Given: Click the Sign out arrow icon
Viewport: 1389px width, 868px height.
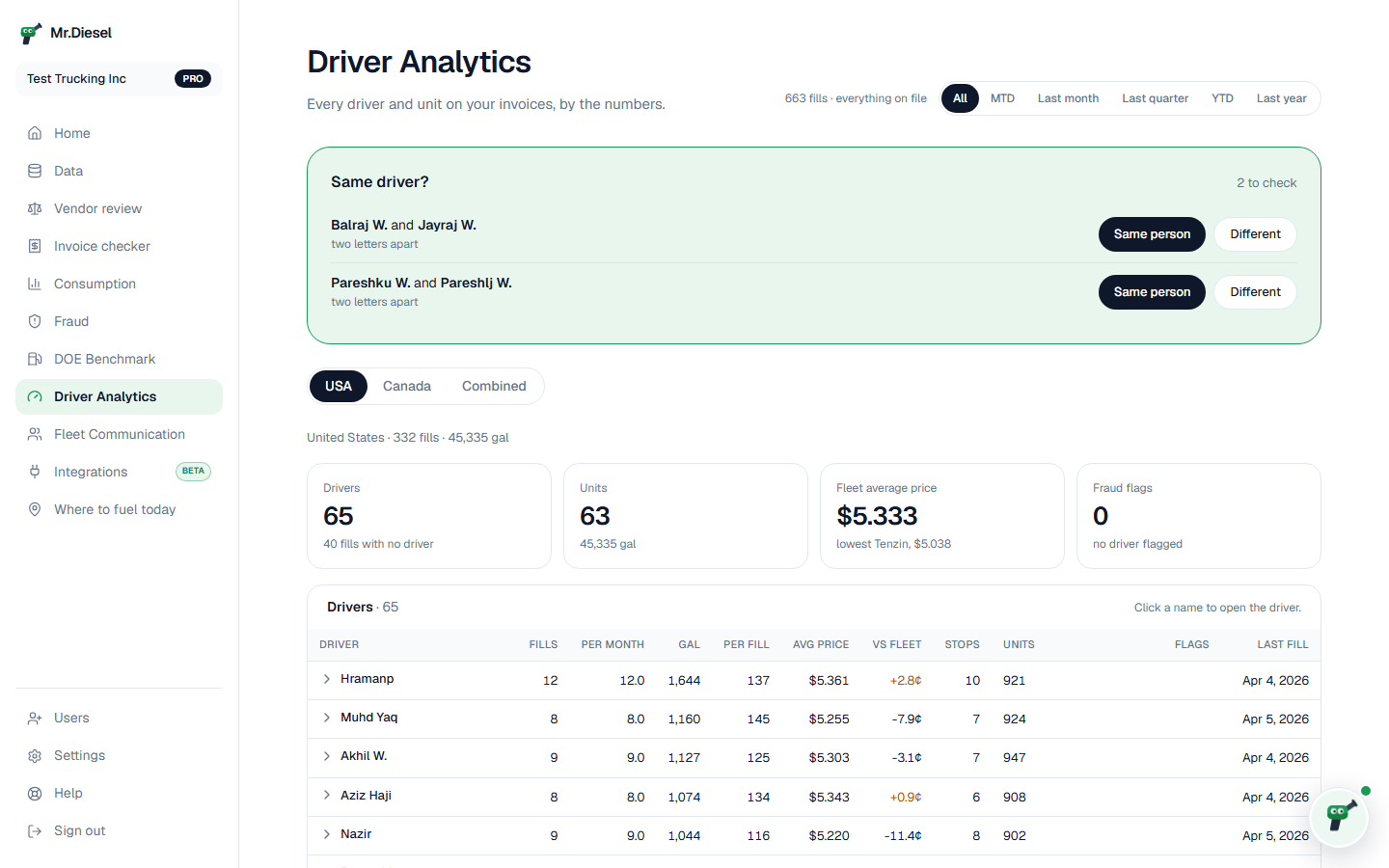Looking at the screenshot, I should pos(35,830).
